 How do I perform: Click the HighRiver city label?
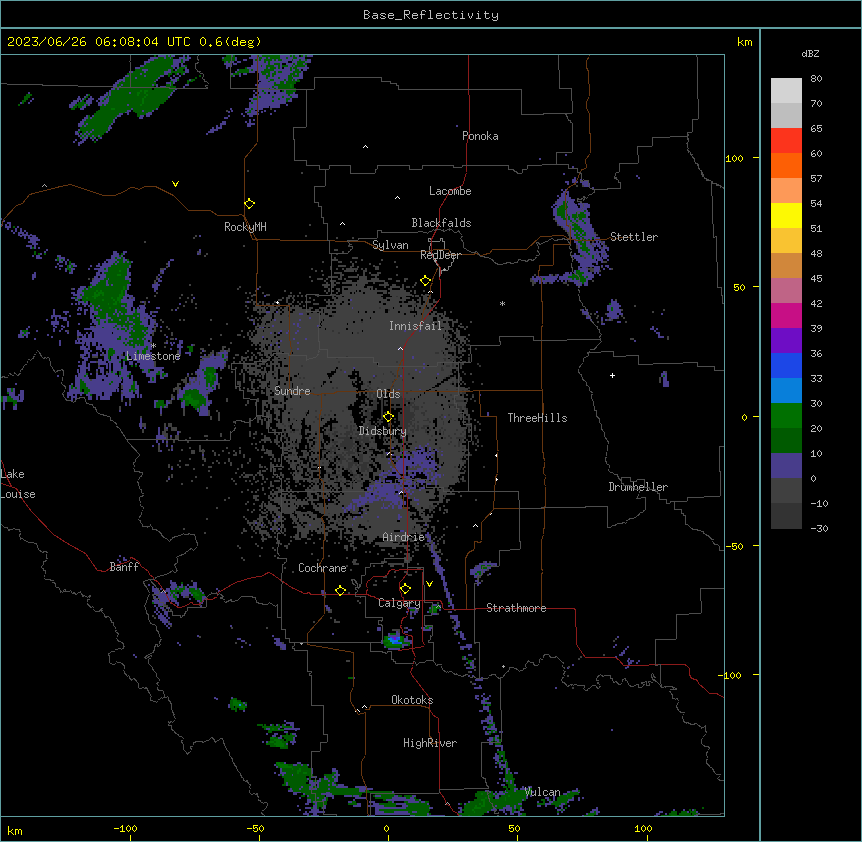point(430,743)
